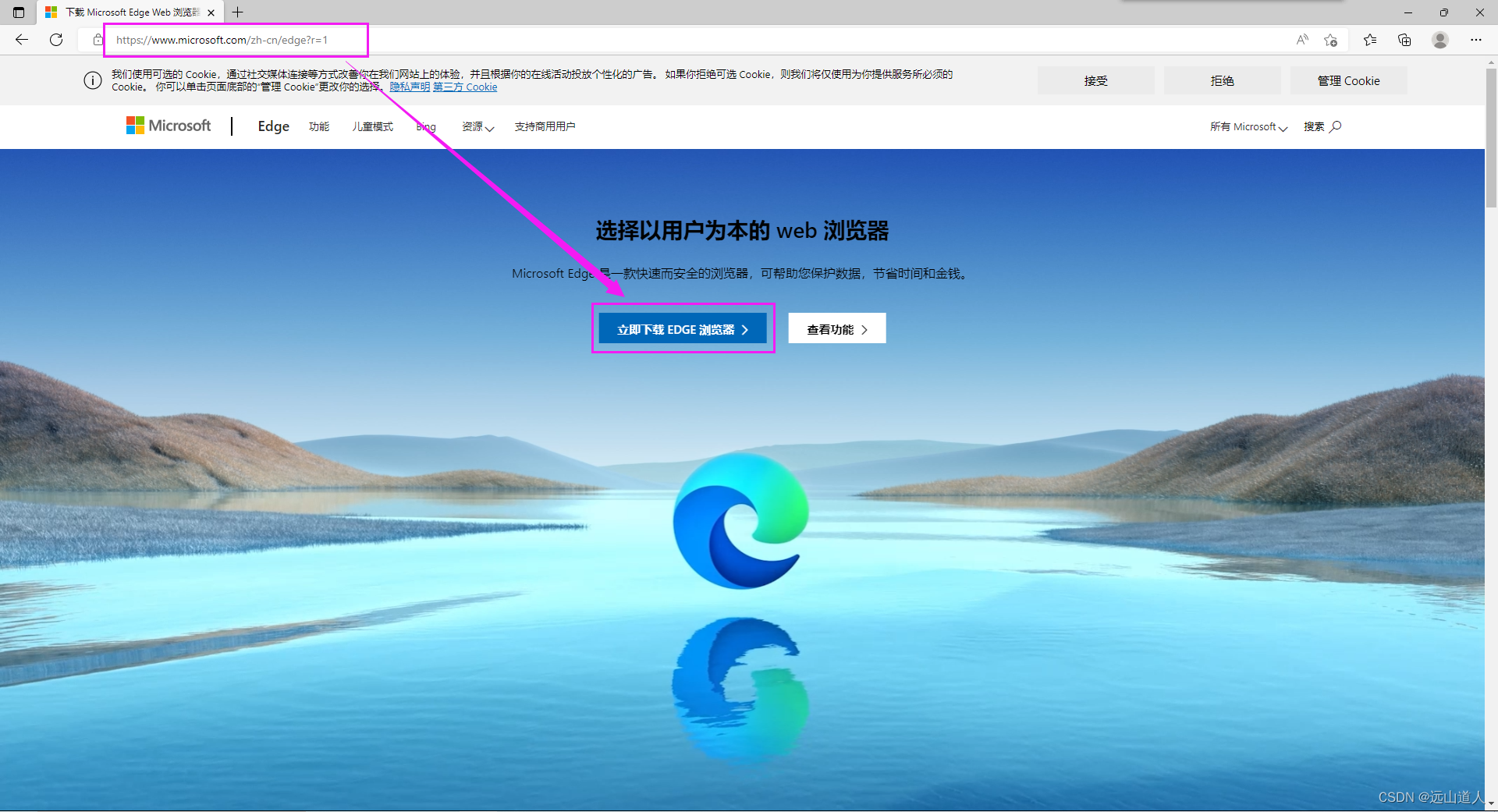Reject cookies with the 拒绝 button
The height and width of the screenshot is (812, 1498).
[x=1222, y=81]
